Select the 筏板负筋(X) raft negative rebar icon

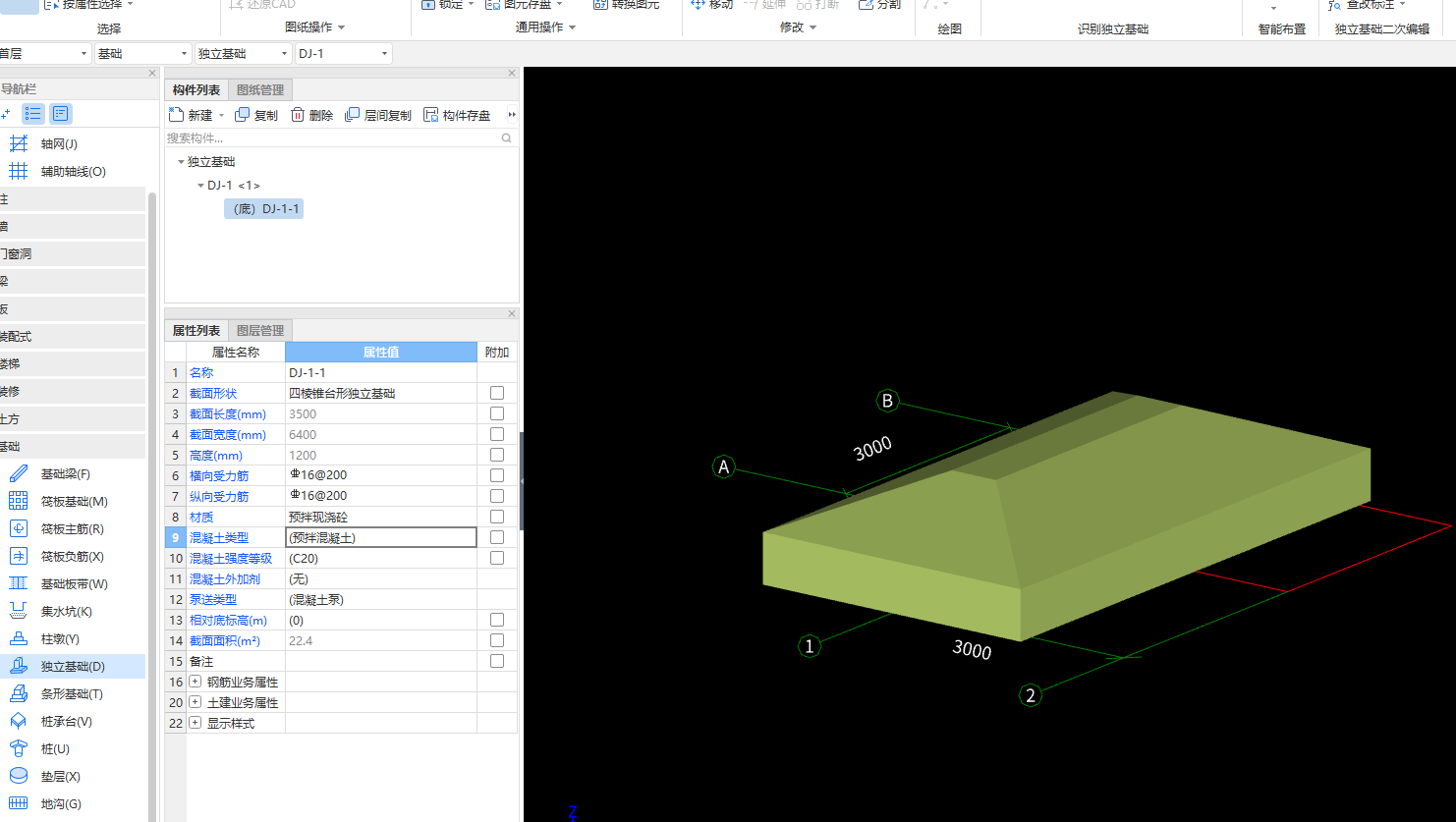pos(19,557)
